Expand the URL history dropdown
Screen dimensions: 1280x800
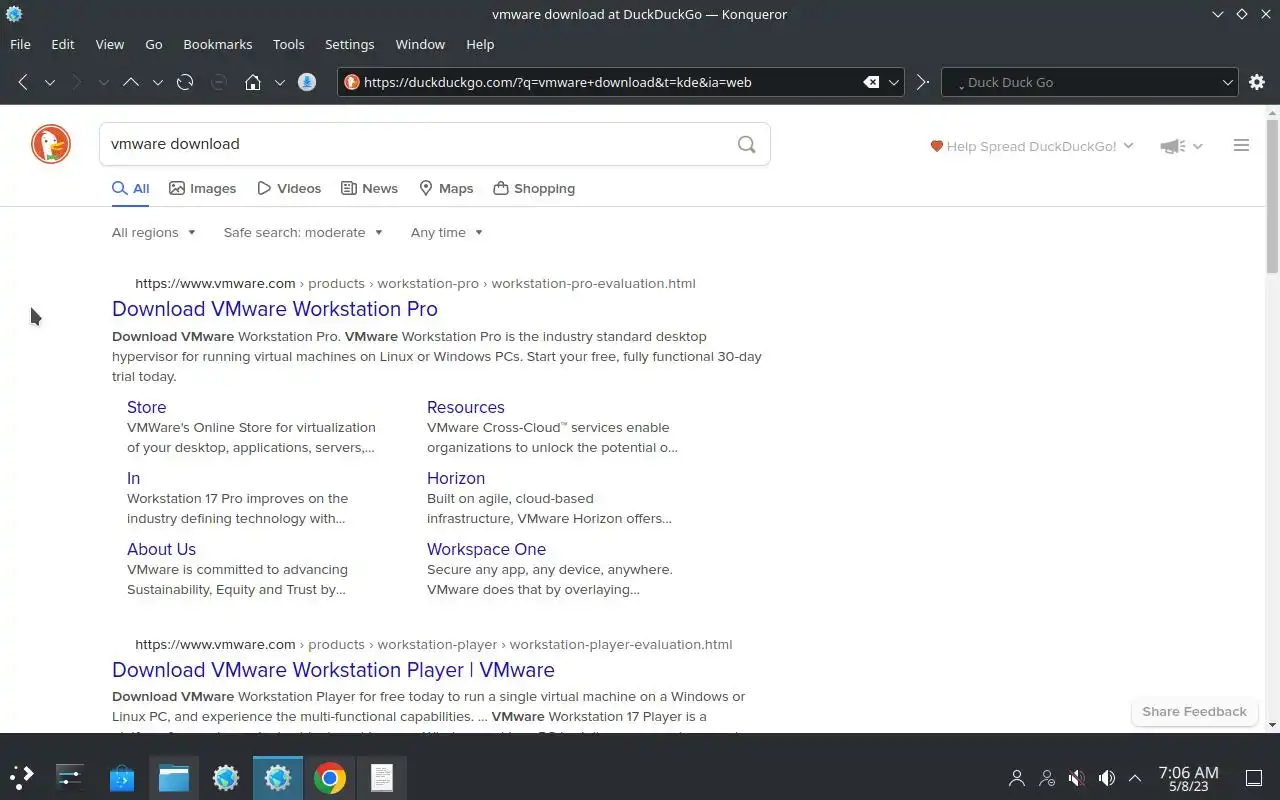click(x=895, y=82)
